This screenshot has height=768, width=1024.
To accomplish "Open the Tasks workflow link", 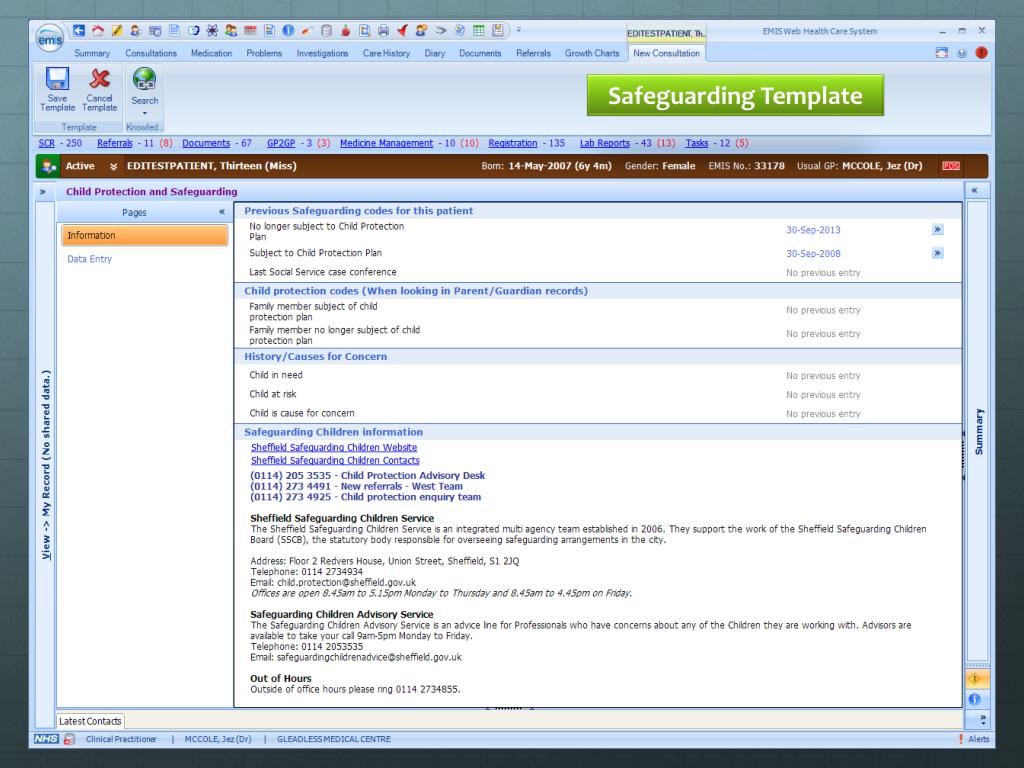I will click(697, 143).
